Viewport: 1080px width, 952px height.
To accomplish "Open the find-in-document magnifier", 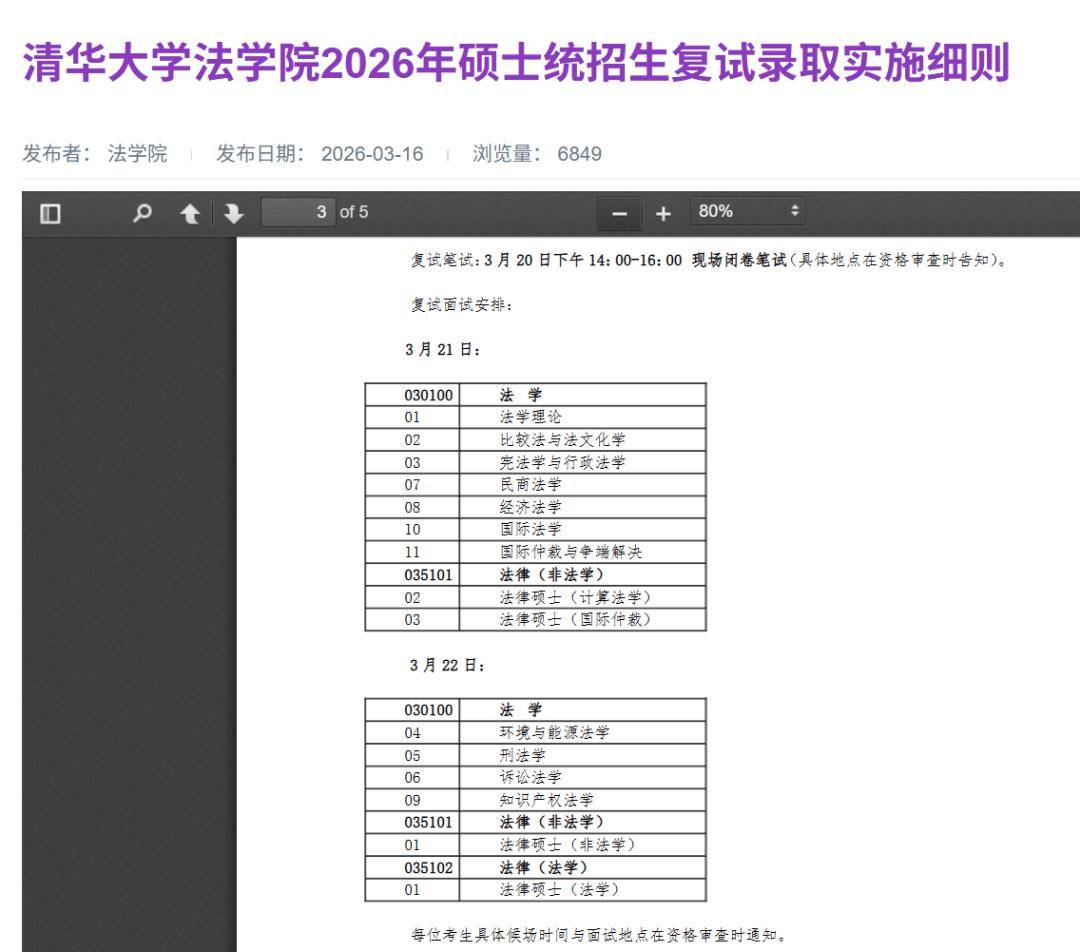I will click(142, 213).
